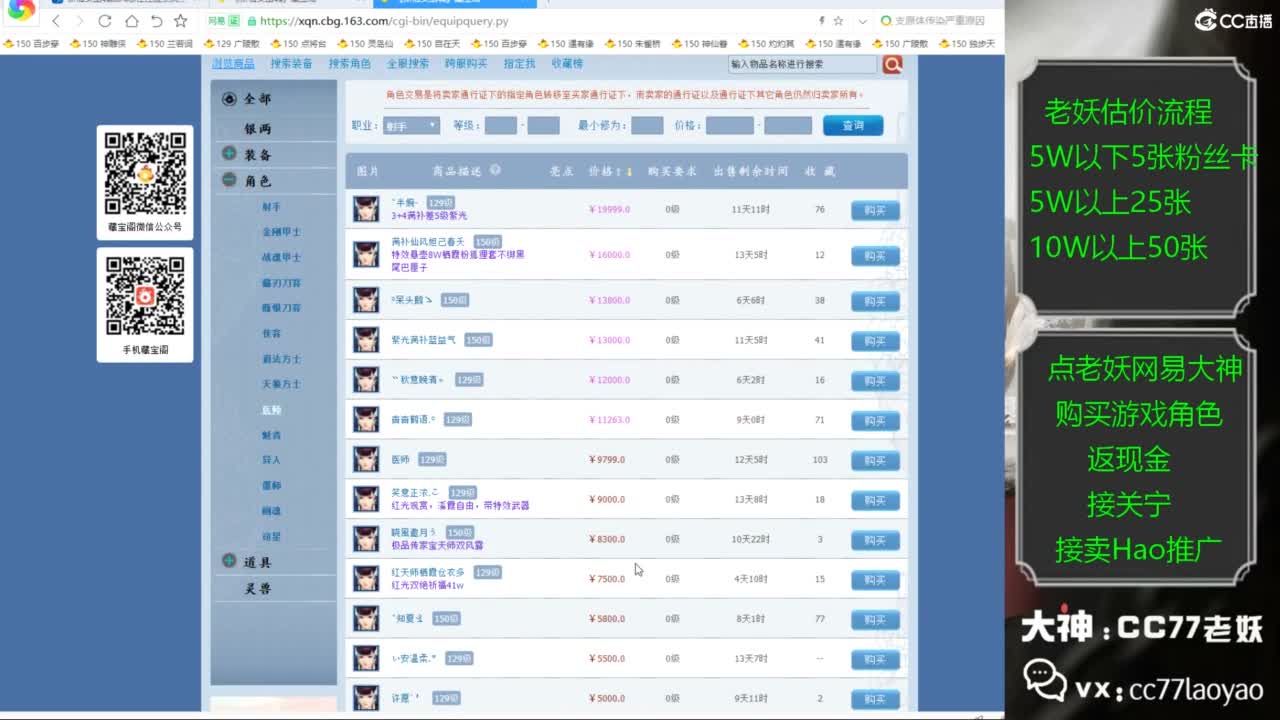
Task: Select the 全部 category radio
Action: pos(229,99)
